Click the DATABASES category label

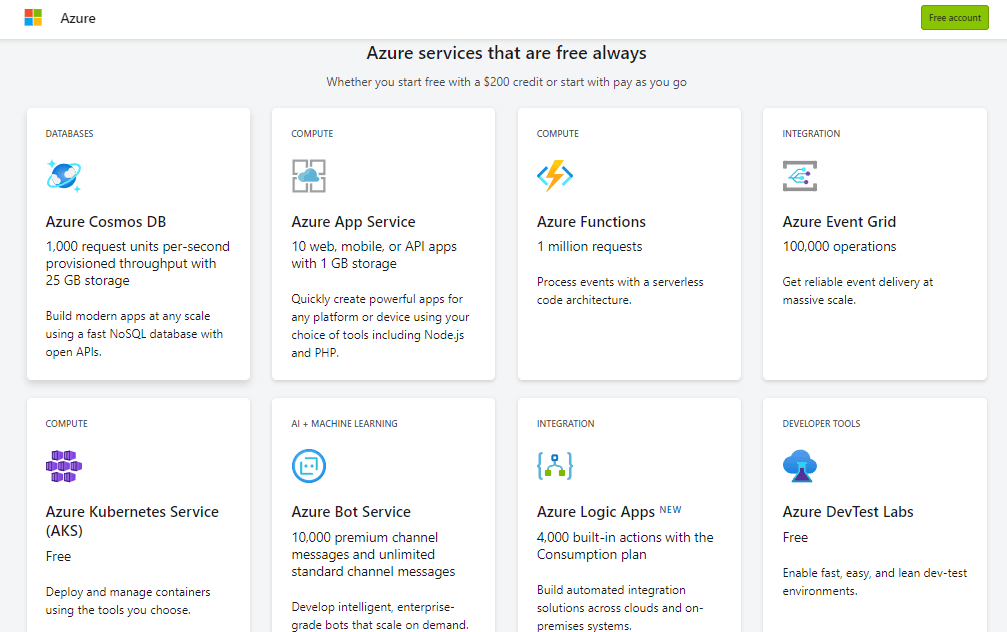coord(69,134)
